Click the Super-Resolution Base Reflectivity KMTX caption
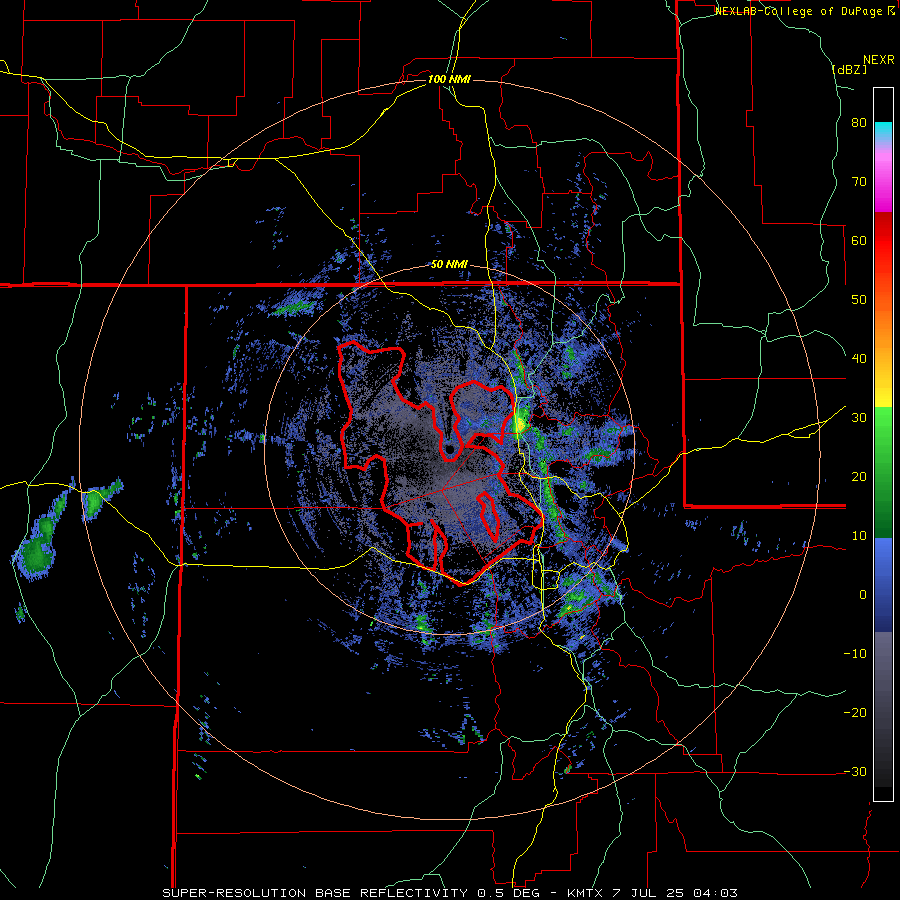The image size is (900, 900). (449, 893)
